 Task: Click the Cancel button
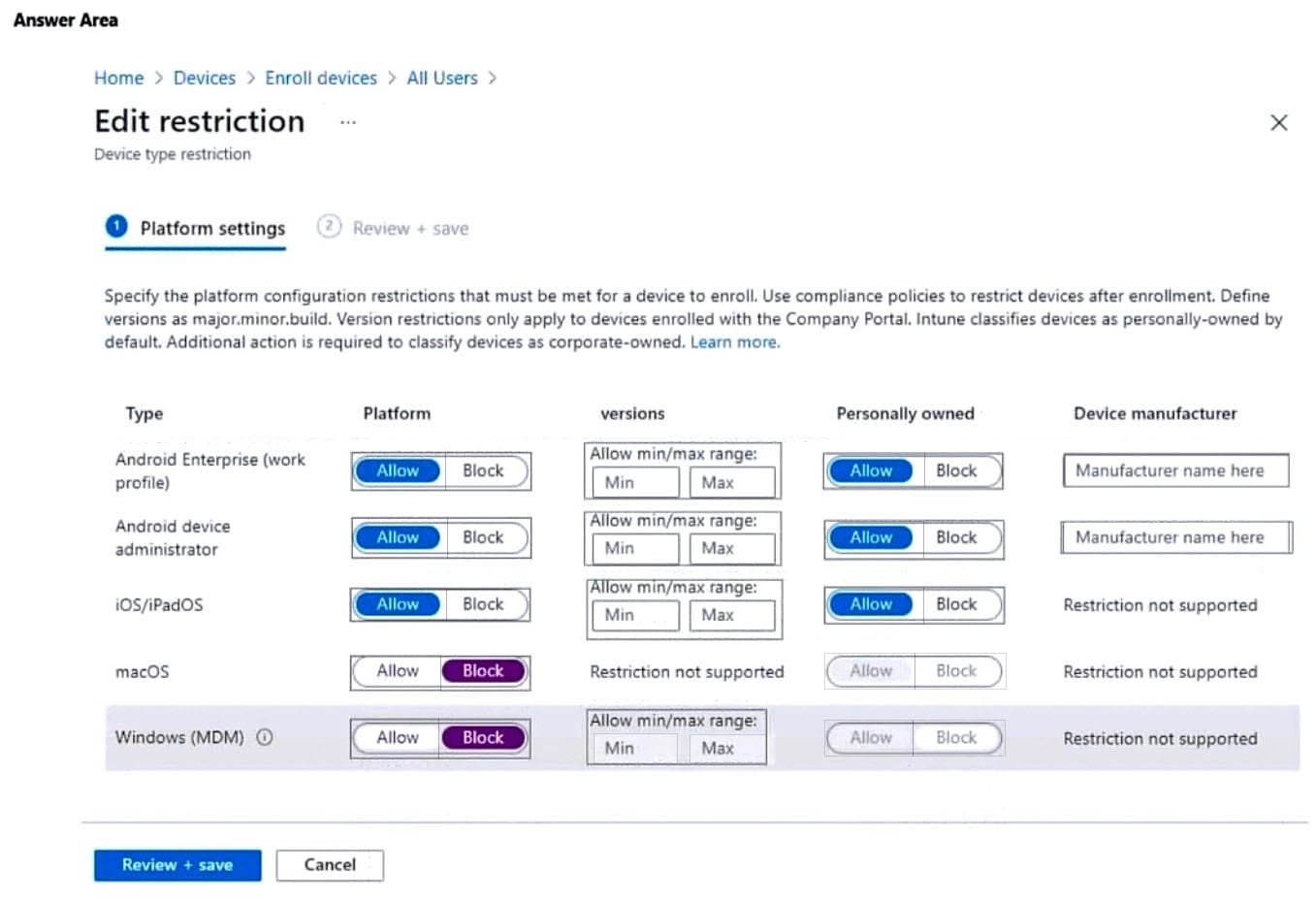[330, 865]
